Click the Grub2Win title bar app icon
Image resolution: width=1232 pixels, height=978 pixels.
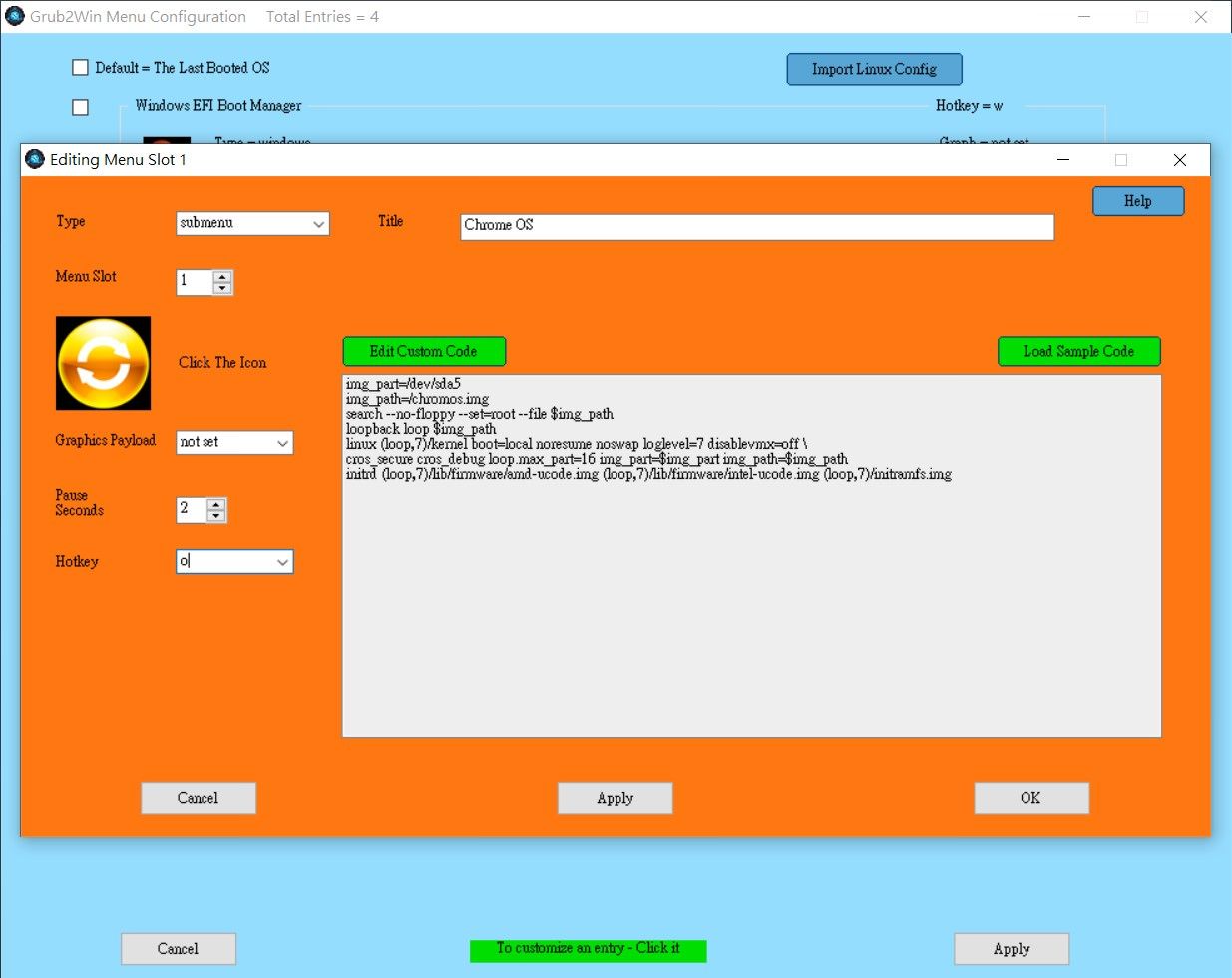tap(14, 17)
